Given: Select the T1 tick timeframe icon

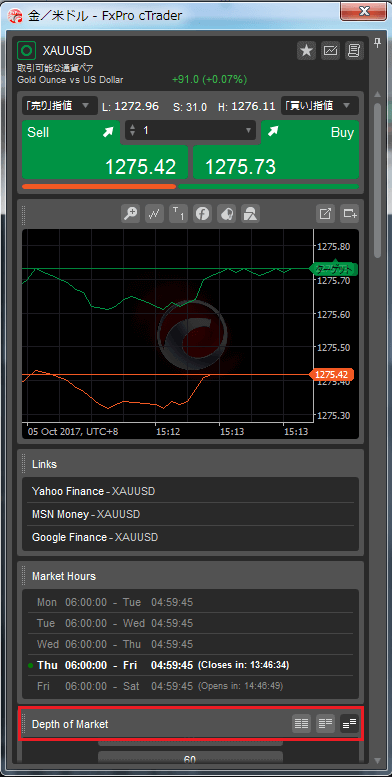Looking at the screenshot, I should point(178,214).
